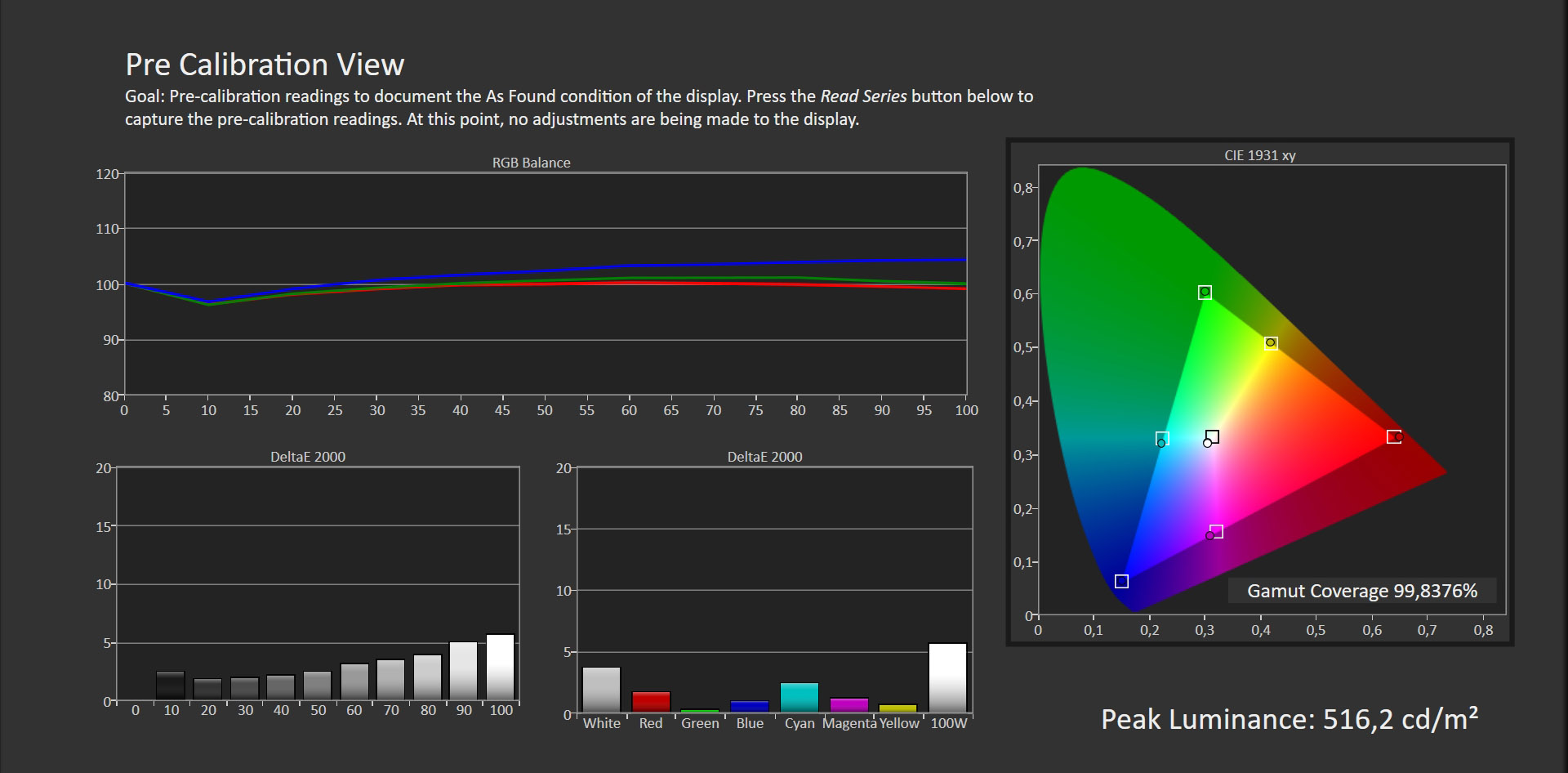Click the red primary target square in CIE chart
Screen dimensions: 1568x773
1394,437
